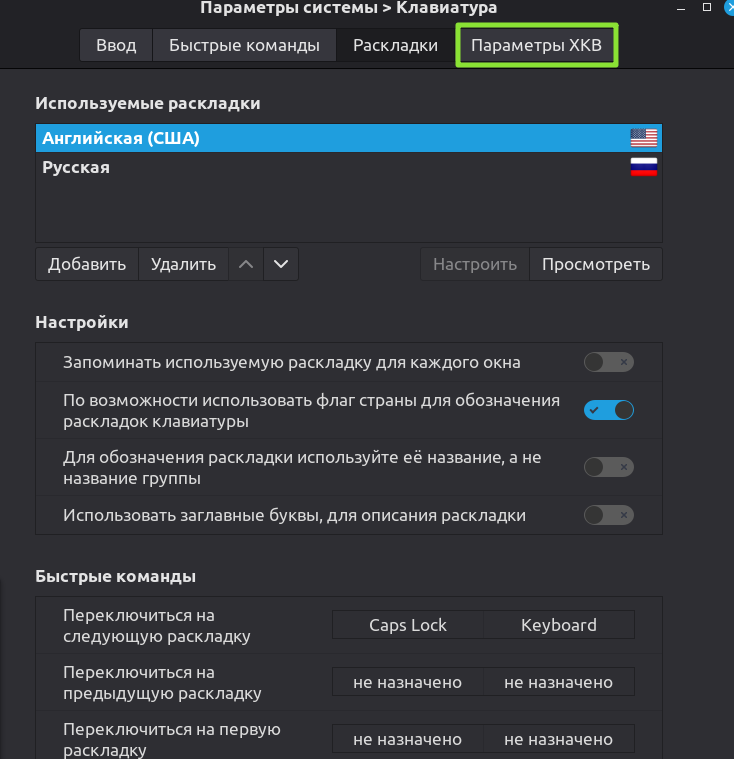Click the US flag icon
Image resolution: width=734 pixels, height=759 pixels.
point(643,138)
